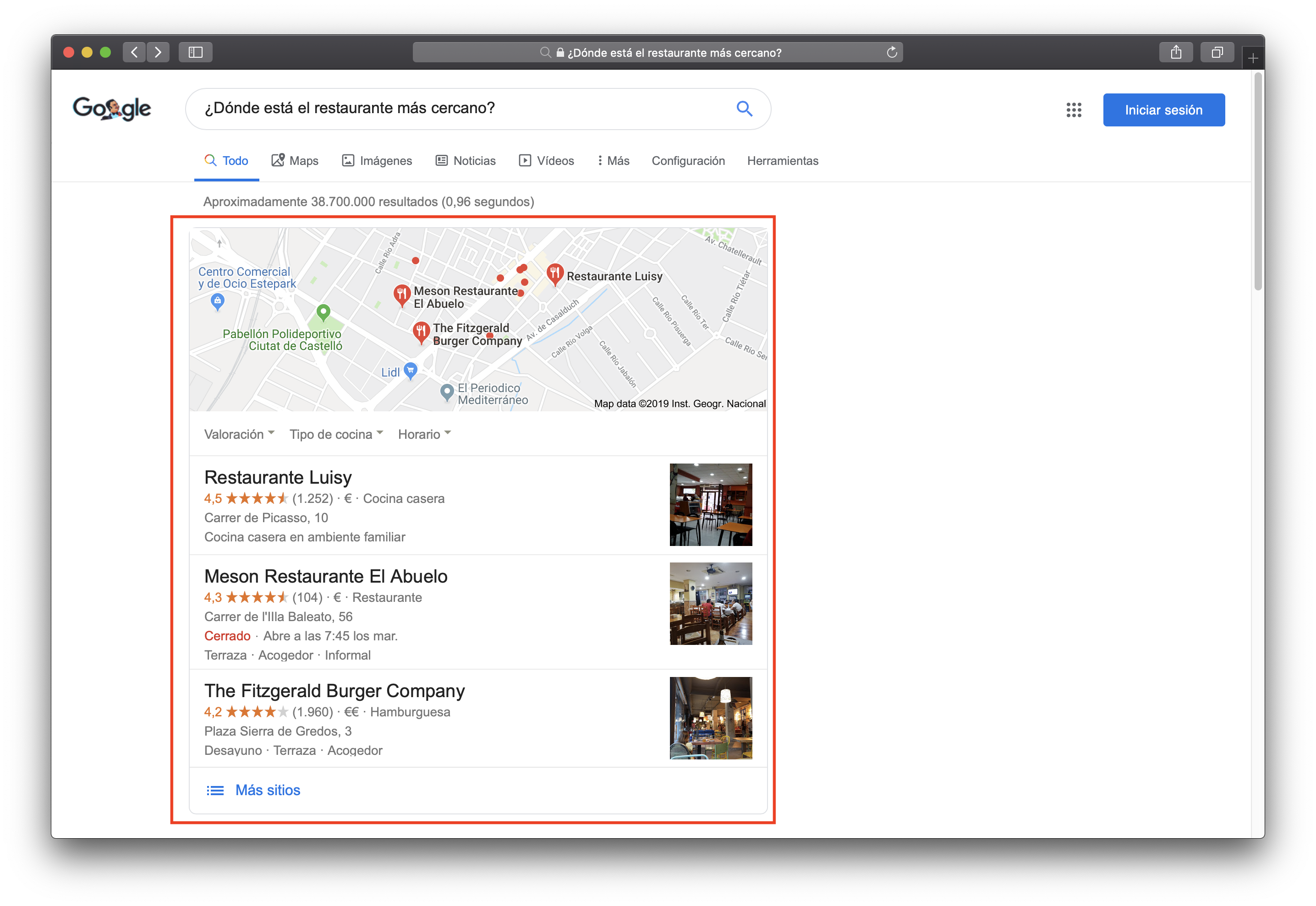
Task: Click the Carrer de l'Illa Baleato, 56 address
Action: (278, 617)
